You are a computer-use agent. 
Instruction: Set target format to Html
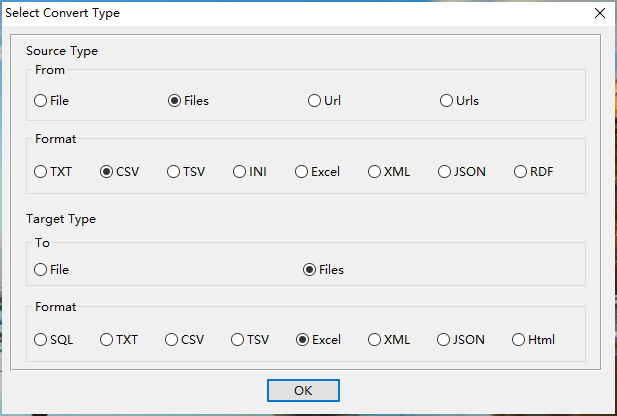click(x=519, y=339)
